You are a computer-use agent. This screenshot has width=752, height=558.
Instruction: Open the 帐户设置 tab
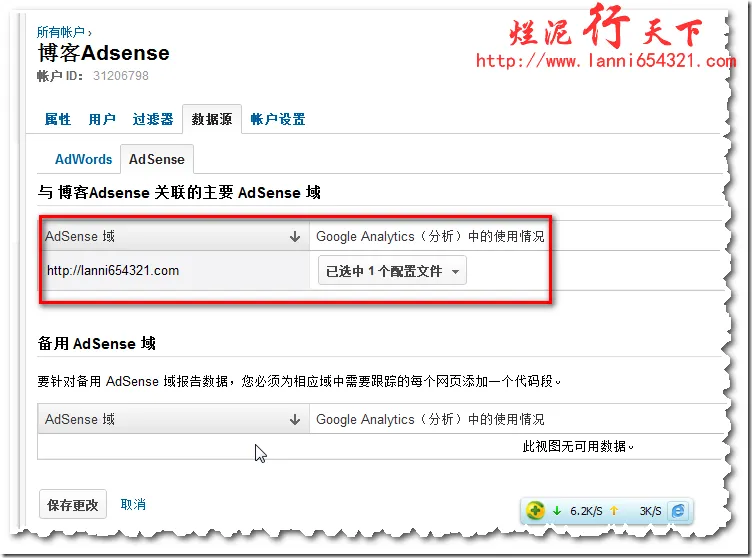(x=278, y=119)
